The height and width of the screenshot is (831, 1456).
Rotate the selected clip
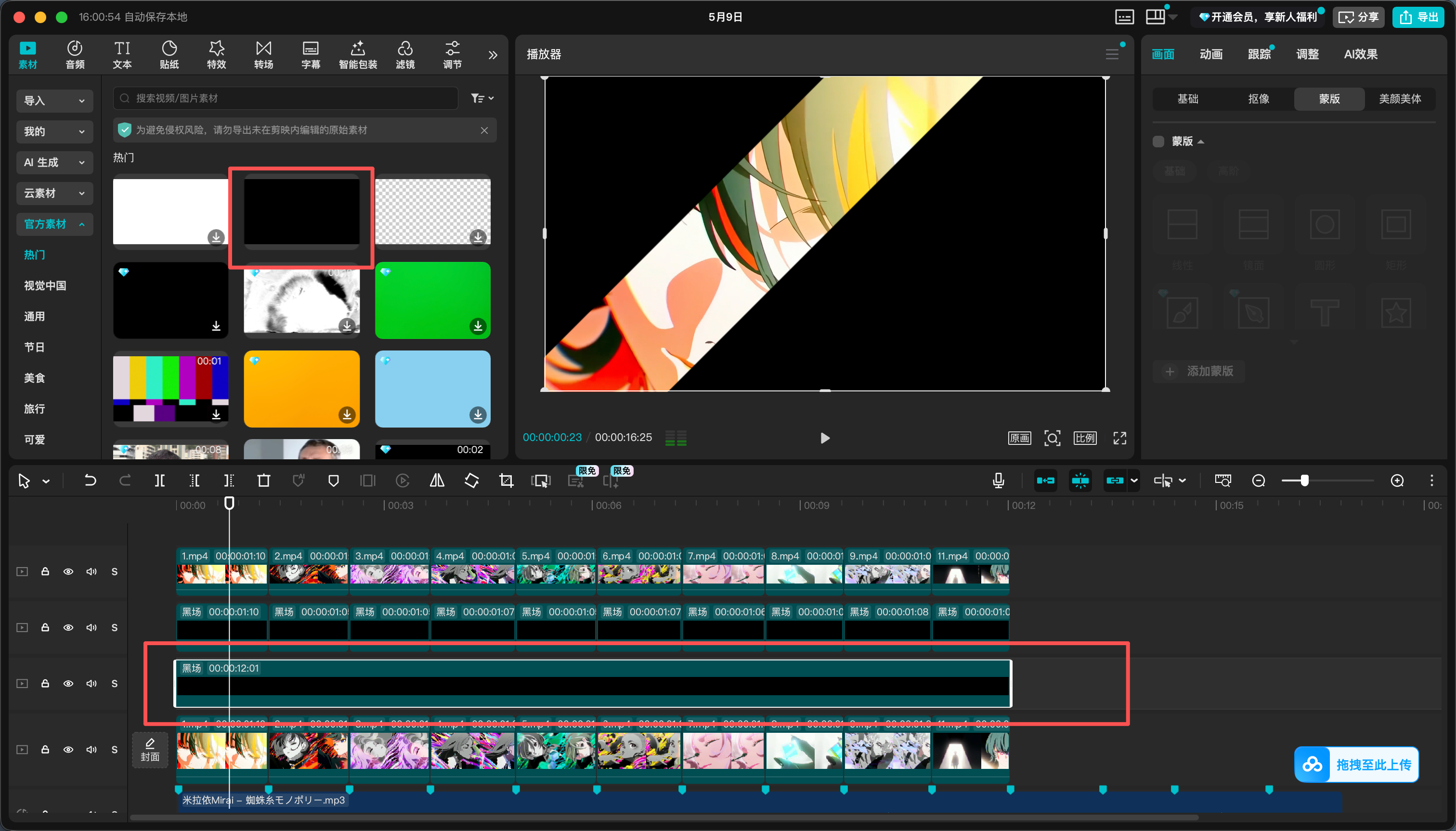471,480
